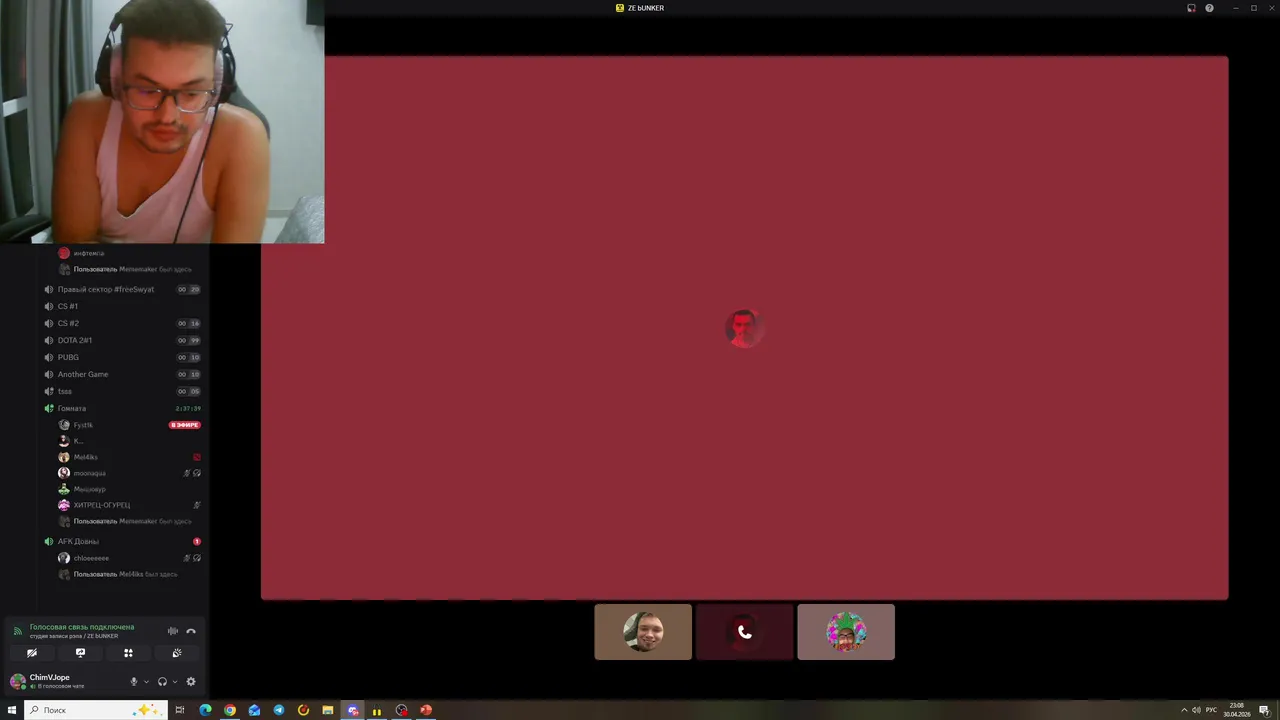Join the PUBG voice channel
The height and width of the screenshot is (720, 1280).
click(x=123, y=357)
